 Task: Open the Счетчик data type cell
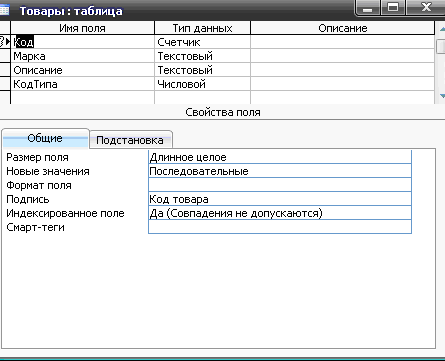(x=202, y=42)
